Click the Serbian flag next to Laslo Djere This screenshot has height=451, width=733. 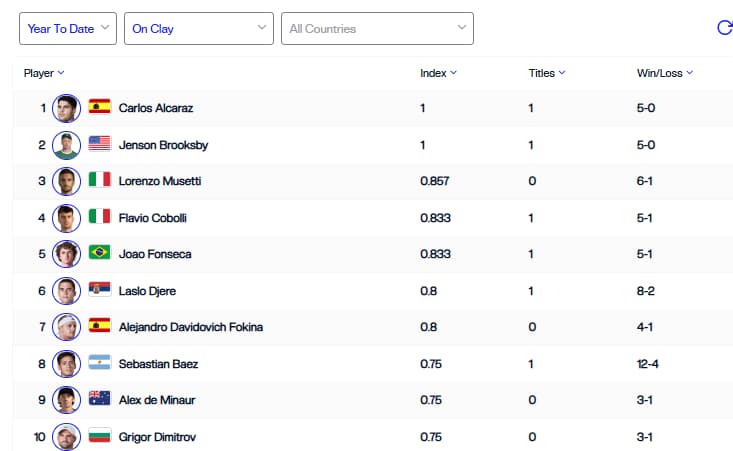tap(100, 289)
